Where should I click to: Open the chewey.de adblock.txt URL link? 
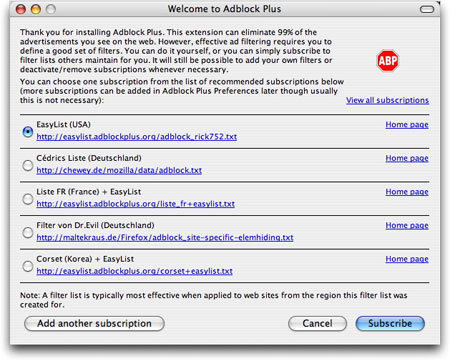pyautogui.click(x=119, y=170)
